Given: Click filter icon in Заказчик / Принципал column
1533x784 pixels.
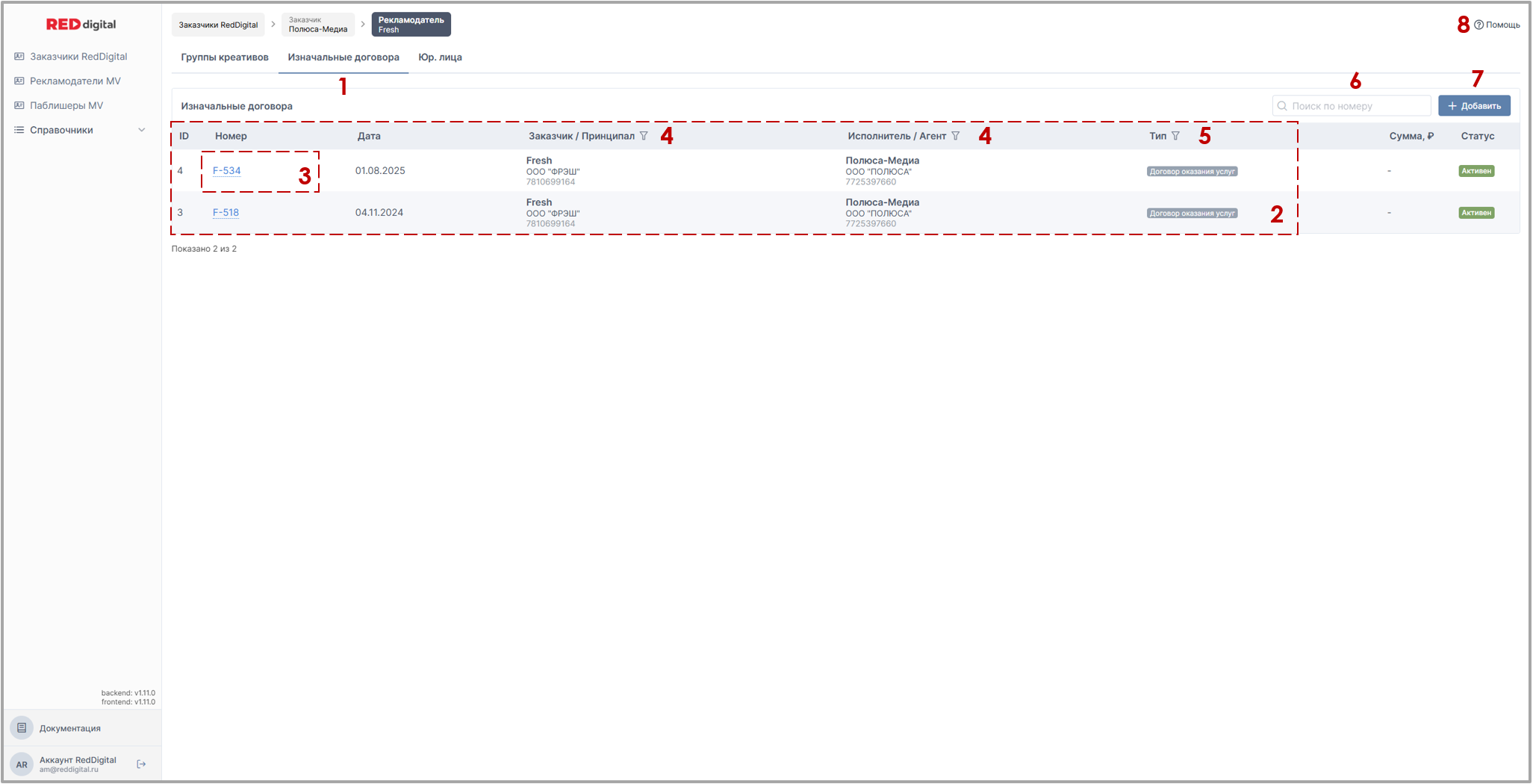Looking at the screenshot, I should click(x=644, y=136).
